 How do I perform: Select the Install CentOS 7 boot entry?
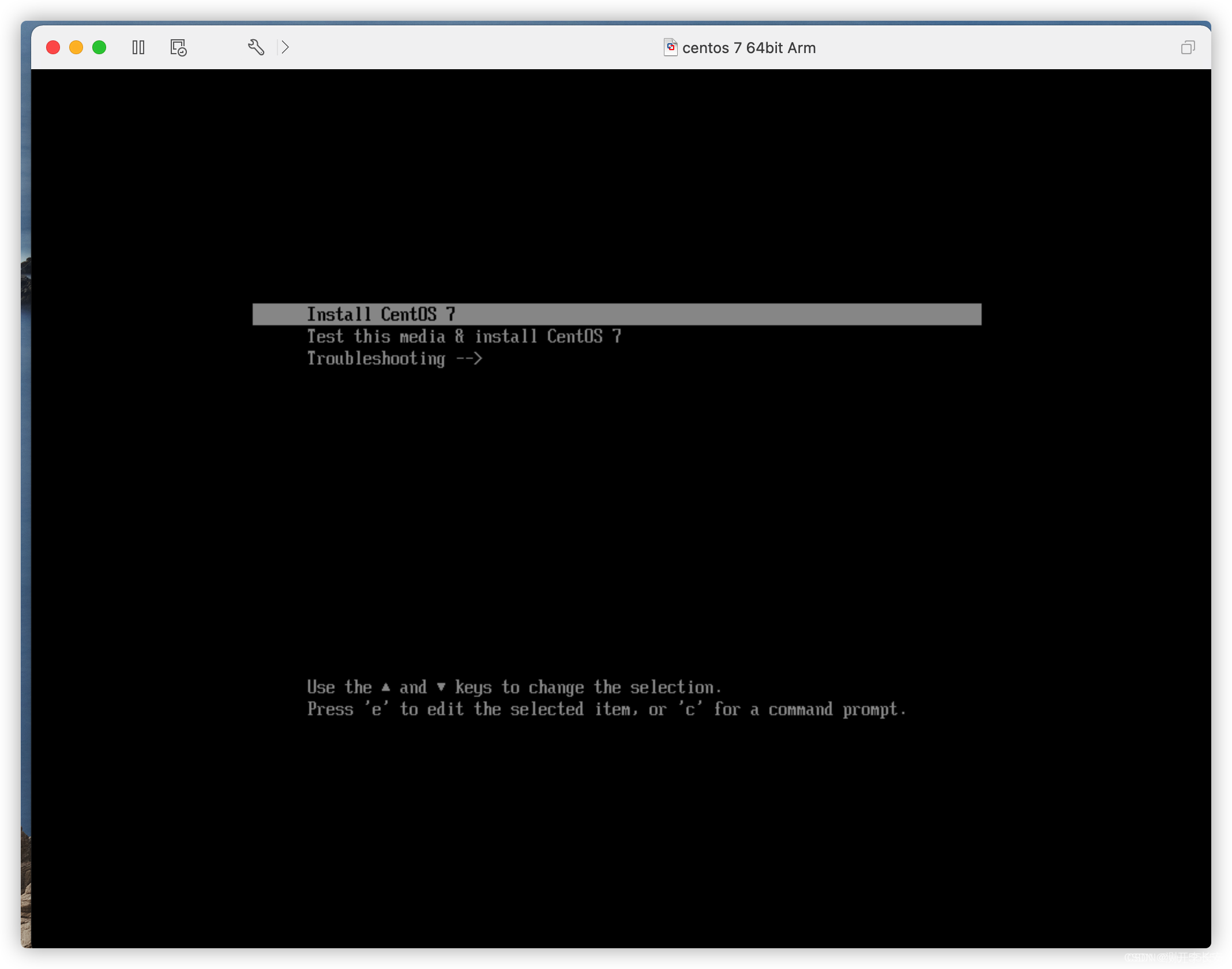[x=617, y=314]
